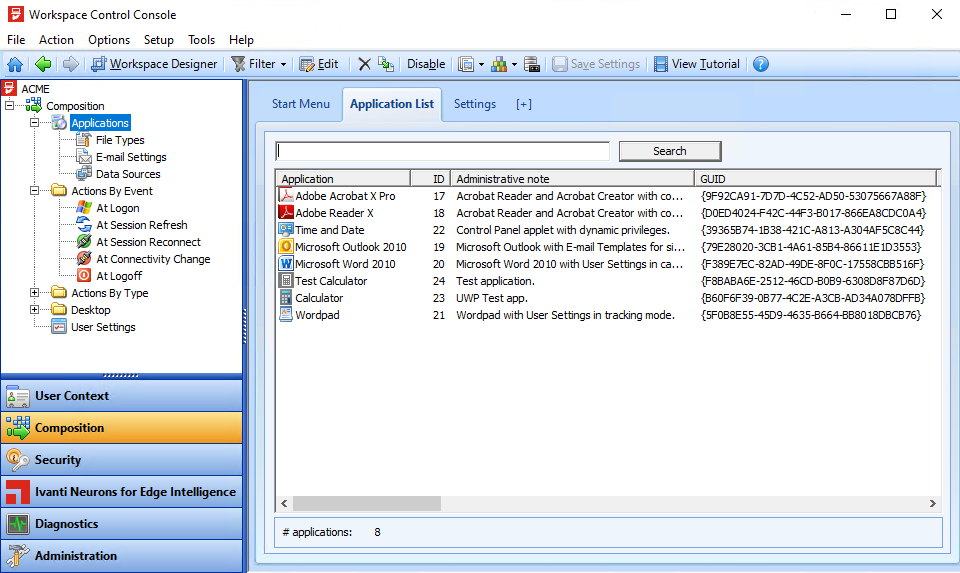Open Workspace Designer from toolbar

point(154,64)
